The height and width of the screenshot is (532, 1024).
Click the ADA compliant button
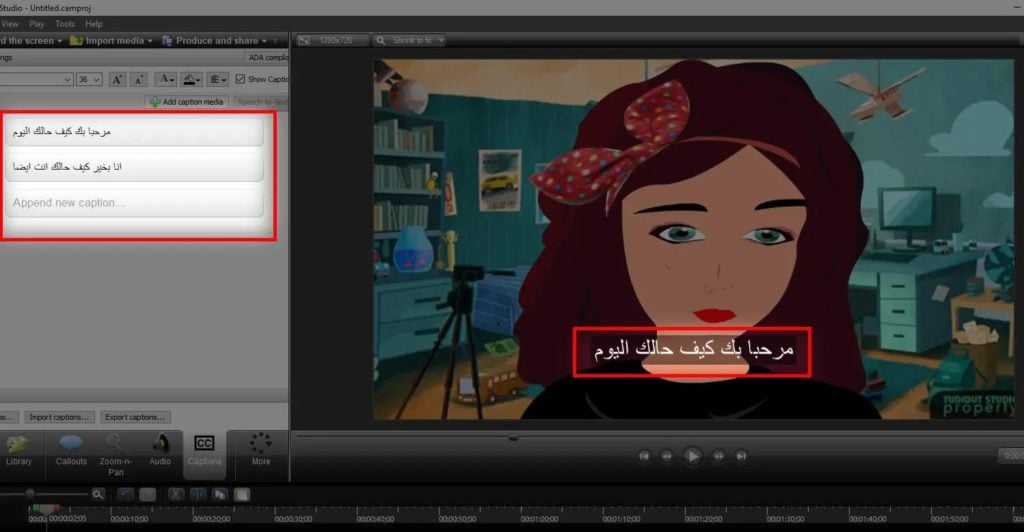point(268,57)
